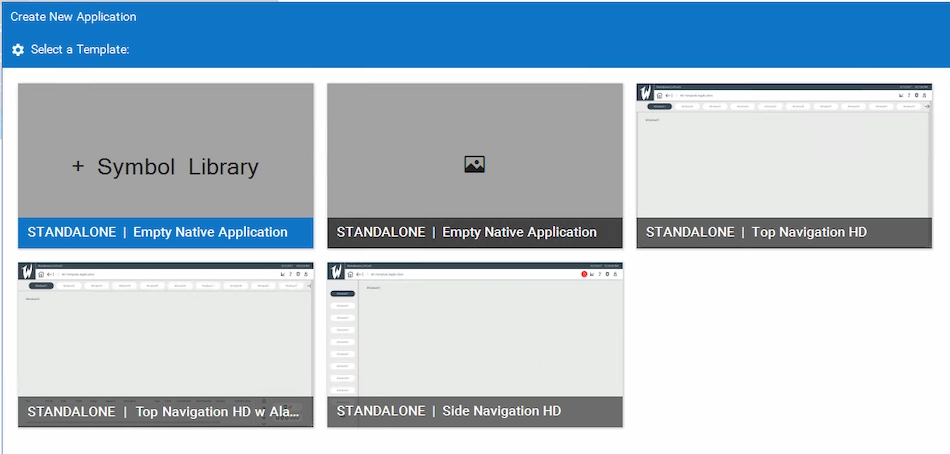Image resolution: width=950 pixels, height=454 pixels.
Task: Click right arrow icon in Top Navigation HD preview
Action: (926, 105)
